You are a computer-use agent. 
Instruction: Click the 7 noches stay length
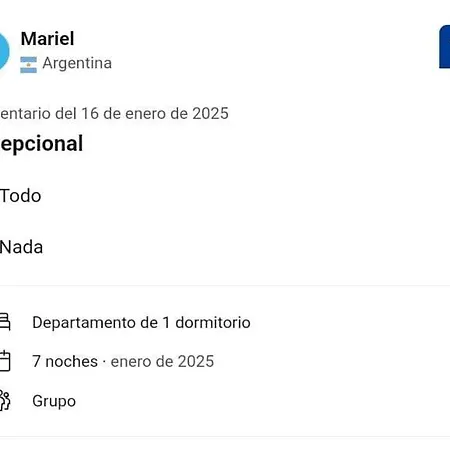coord(65,362)
